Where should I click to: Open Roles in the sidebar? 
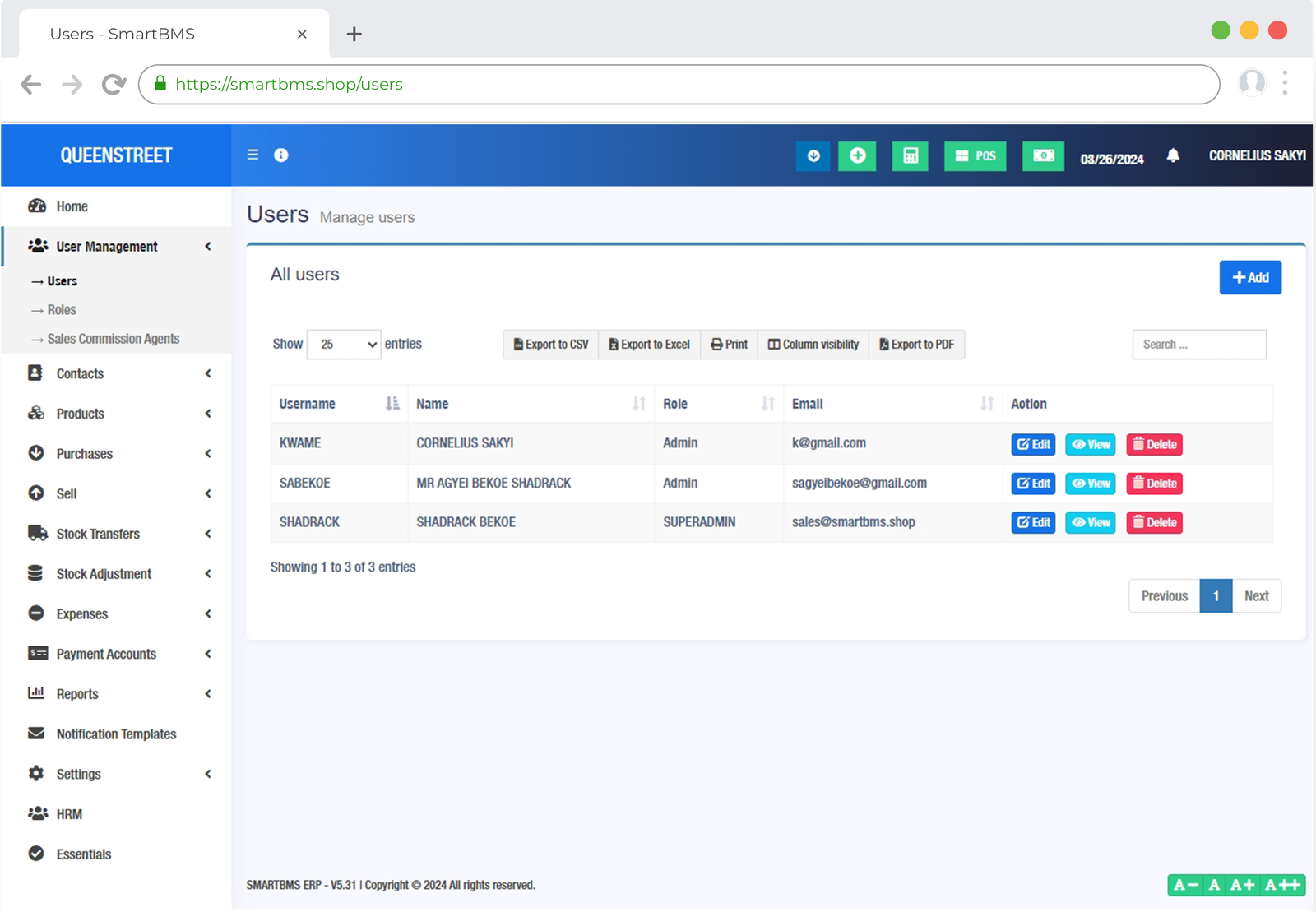click(x=62, y=310)
